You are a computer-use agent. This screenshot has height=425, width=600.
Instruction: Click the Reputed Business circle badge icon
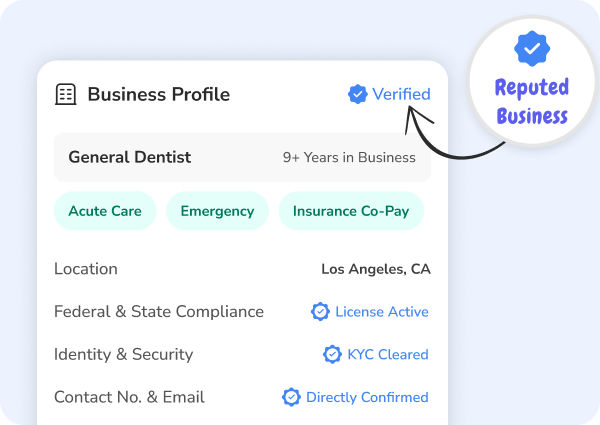pyautogui.click(x=531, y=48)
